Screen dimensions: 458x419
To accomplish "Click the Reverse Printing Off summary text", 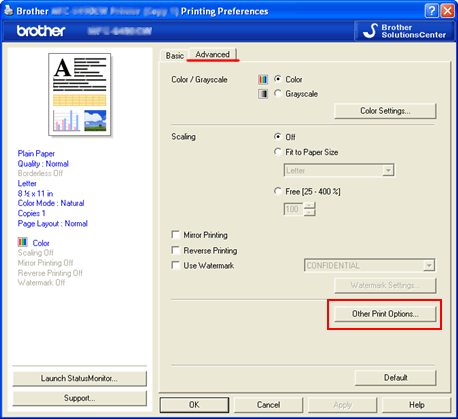I will (50, 273).
